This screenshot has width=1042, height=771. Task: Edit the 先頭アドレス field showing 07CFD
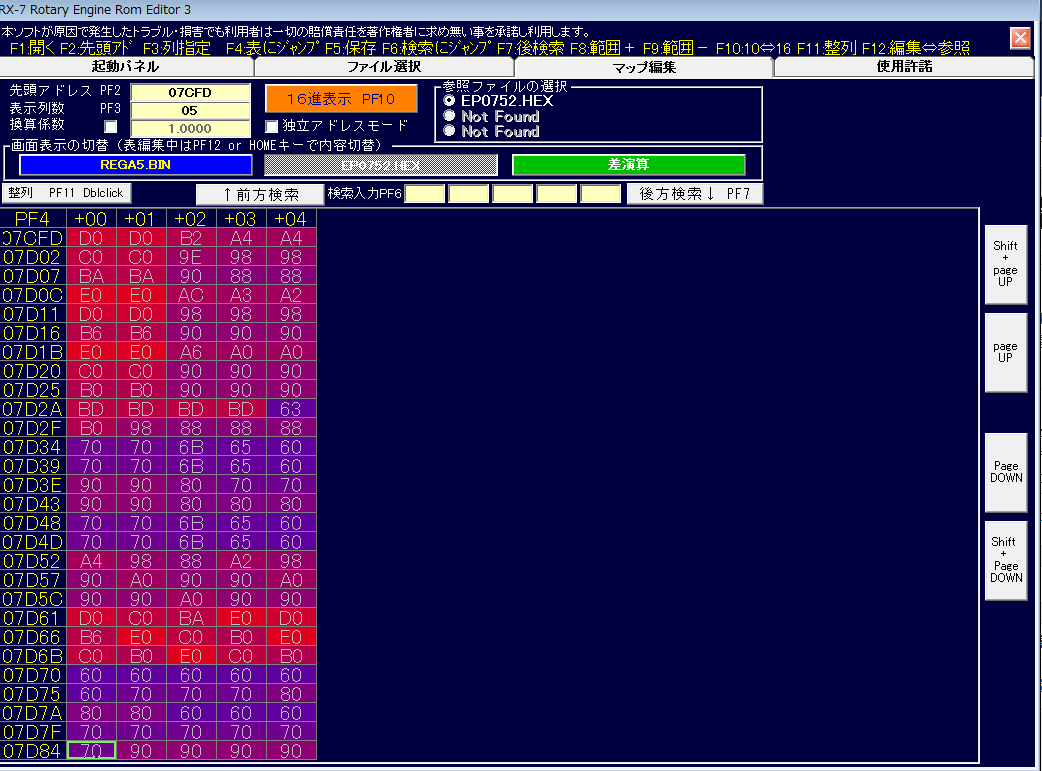point(190,93)
